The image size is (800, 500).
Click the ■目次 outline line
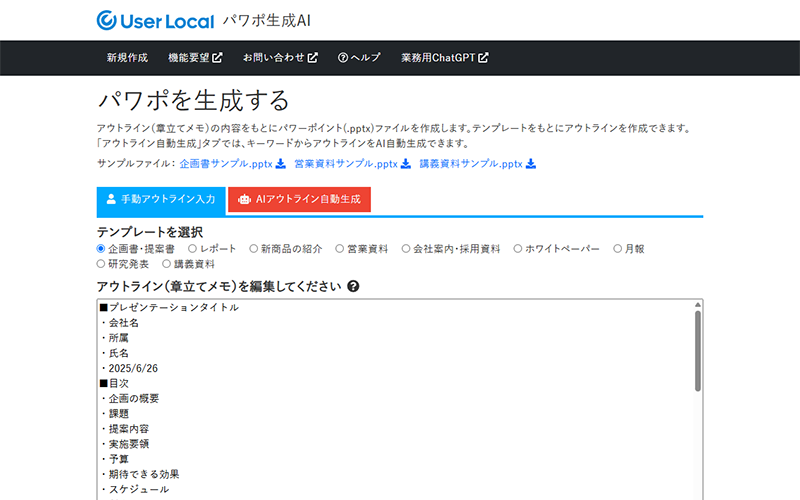(114, 384)
